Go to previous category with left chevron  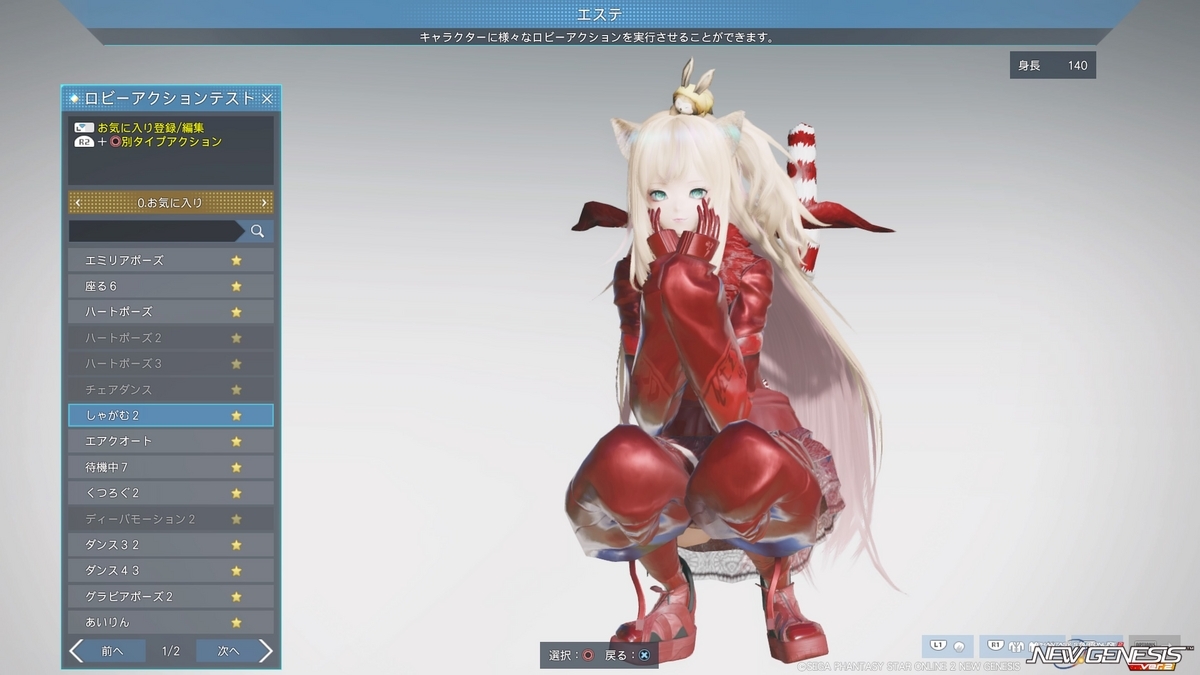[x=78, y=203]
